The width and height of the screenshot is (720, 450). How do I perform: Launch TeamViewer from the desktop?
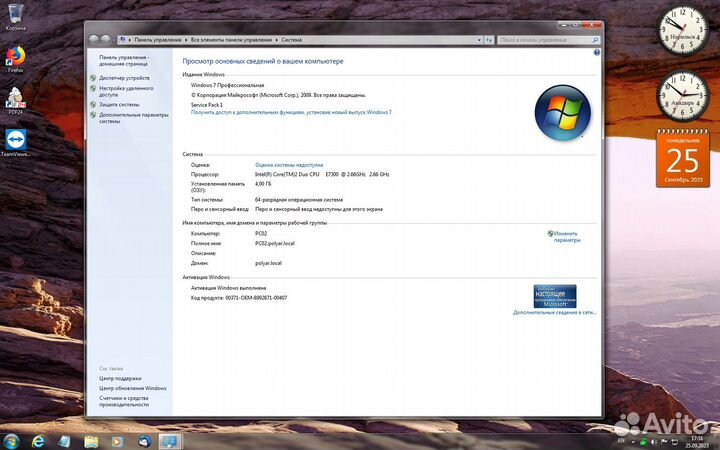pyautogui.click(x=16, y=143)
